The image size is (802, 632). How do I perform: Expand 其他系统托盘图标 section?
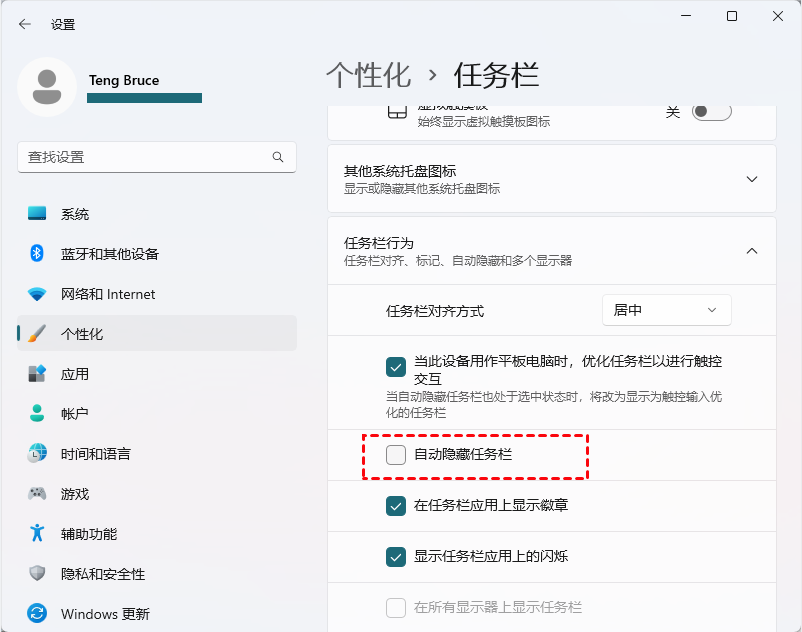click(752, 179)
